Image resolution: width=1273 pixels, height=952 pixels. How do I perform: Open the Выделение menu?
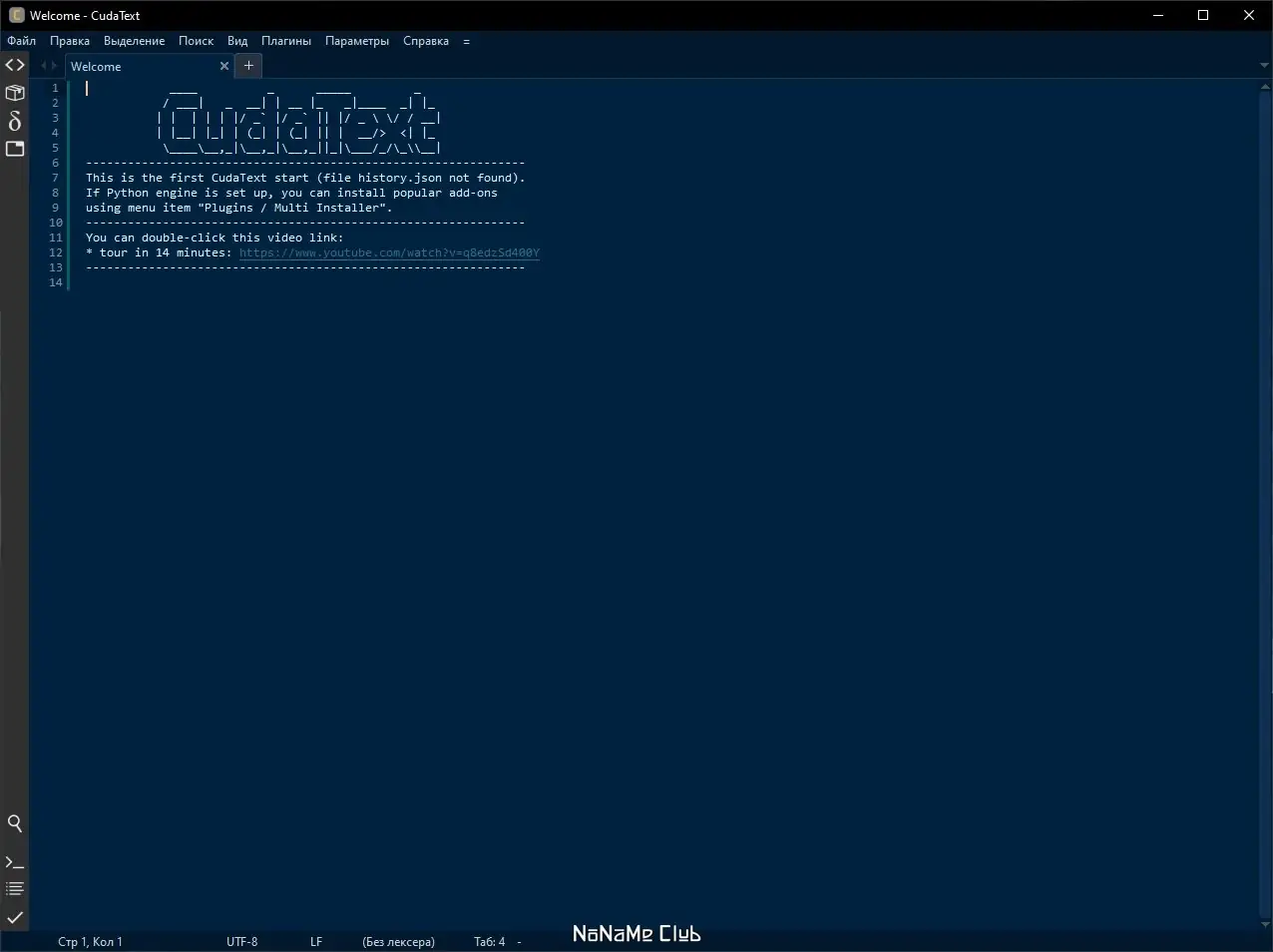click(x=135, y=41)
